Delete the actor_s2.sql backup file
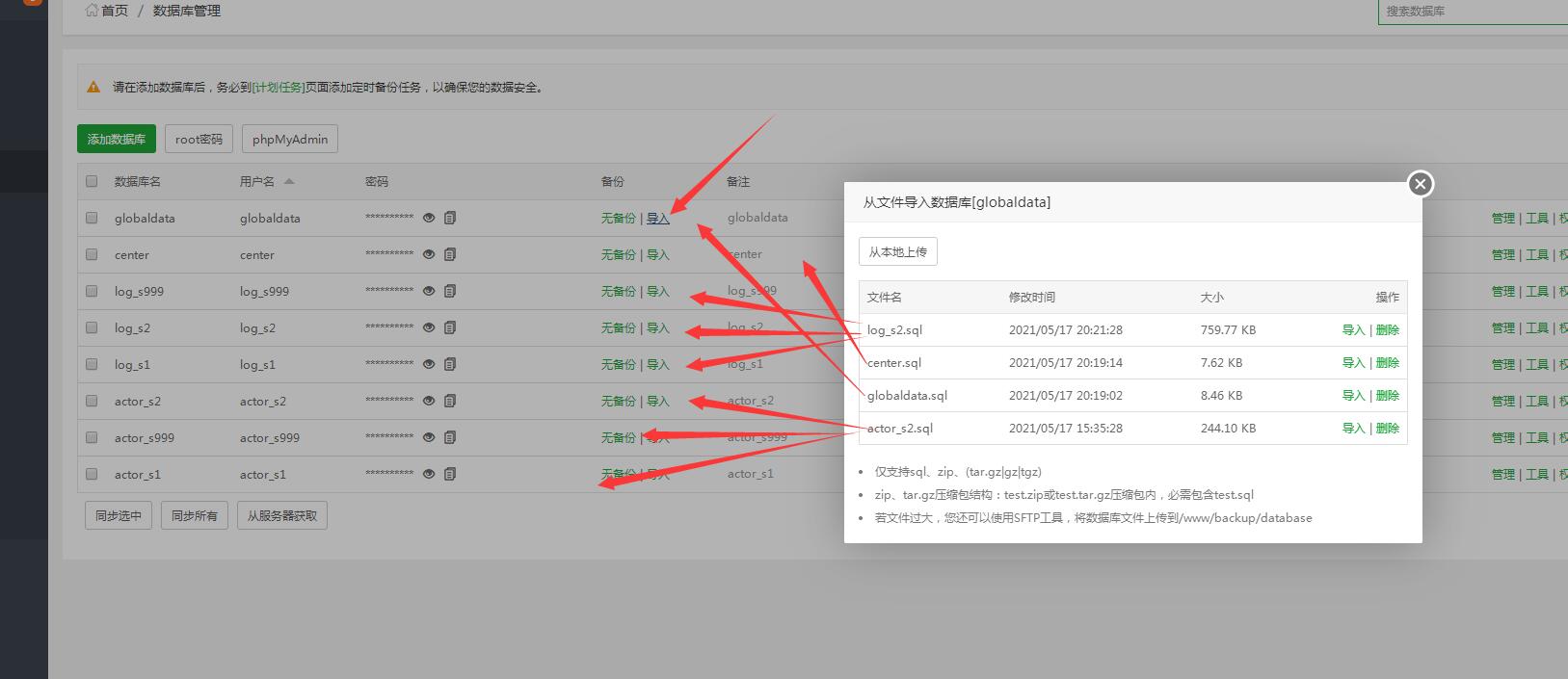Image resolution: width=1568 pixels, height=679 pixels. [1387, 429]
